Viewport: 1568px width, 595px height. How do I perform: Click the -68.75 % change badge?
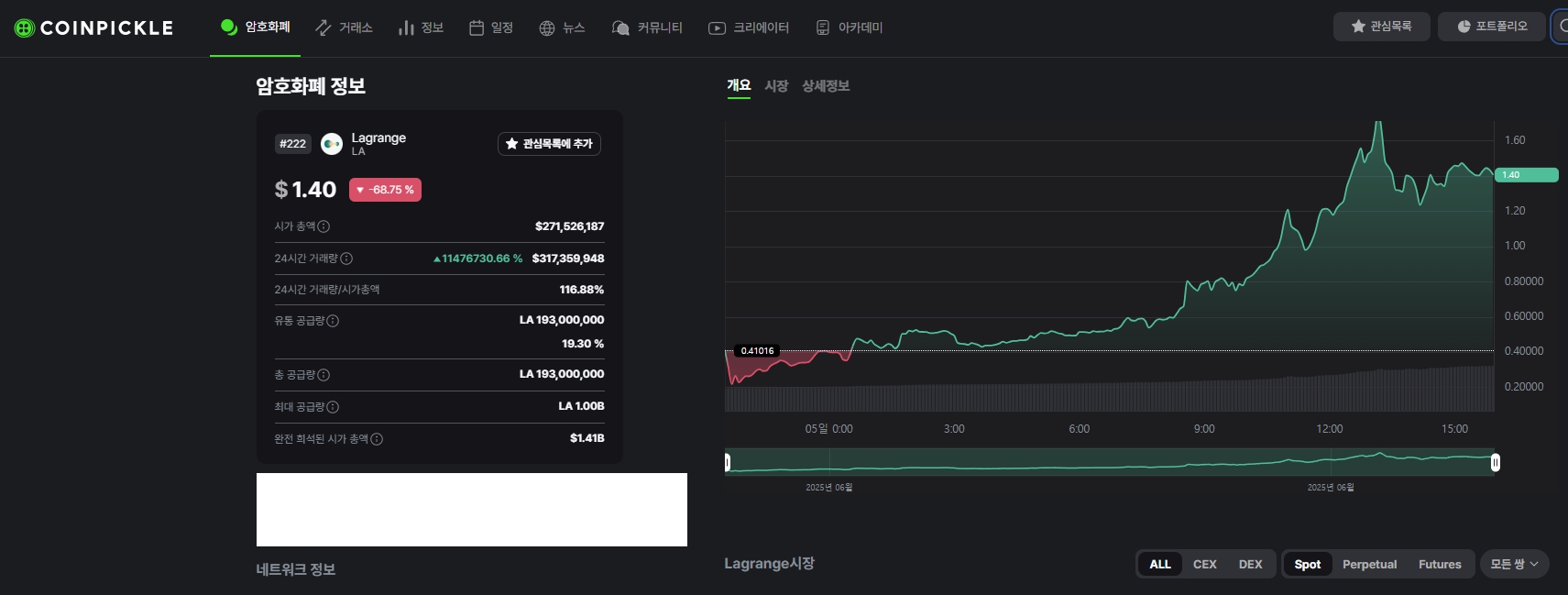click(385, 190)
